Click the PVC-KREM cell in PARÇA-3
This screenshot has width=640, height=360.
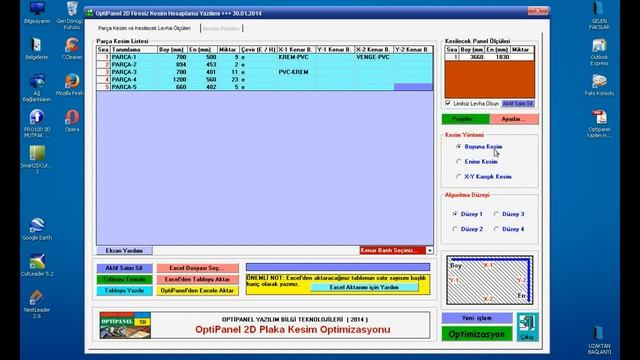[x=296, y=72]
